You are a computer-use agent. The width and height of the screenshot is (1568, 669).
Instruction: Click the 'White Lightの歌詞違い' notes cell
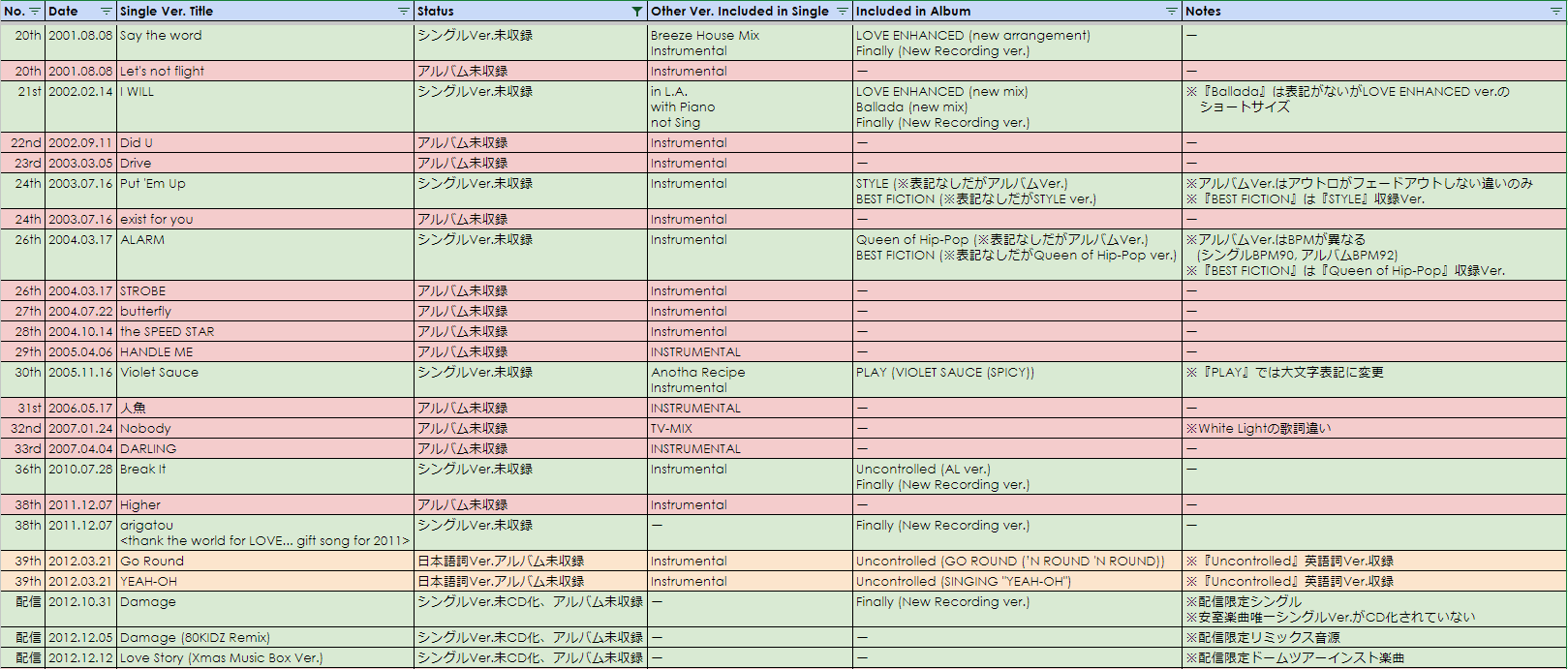(x=1374, y=429)
